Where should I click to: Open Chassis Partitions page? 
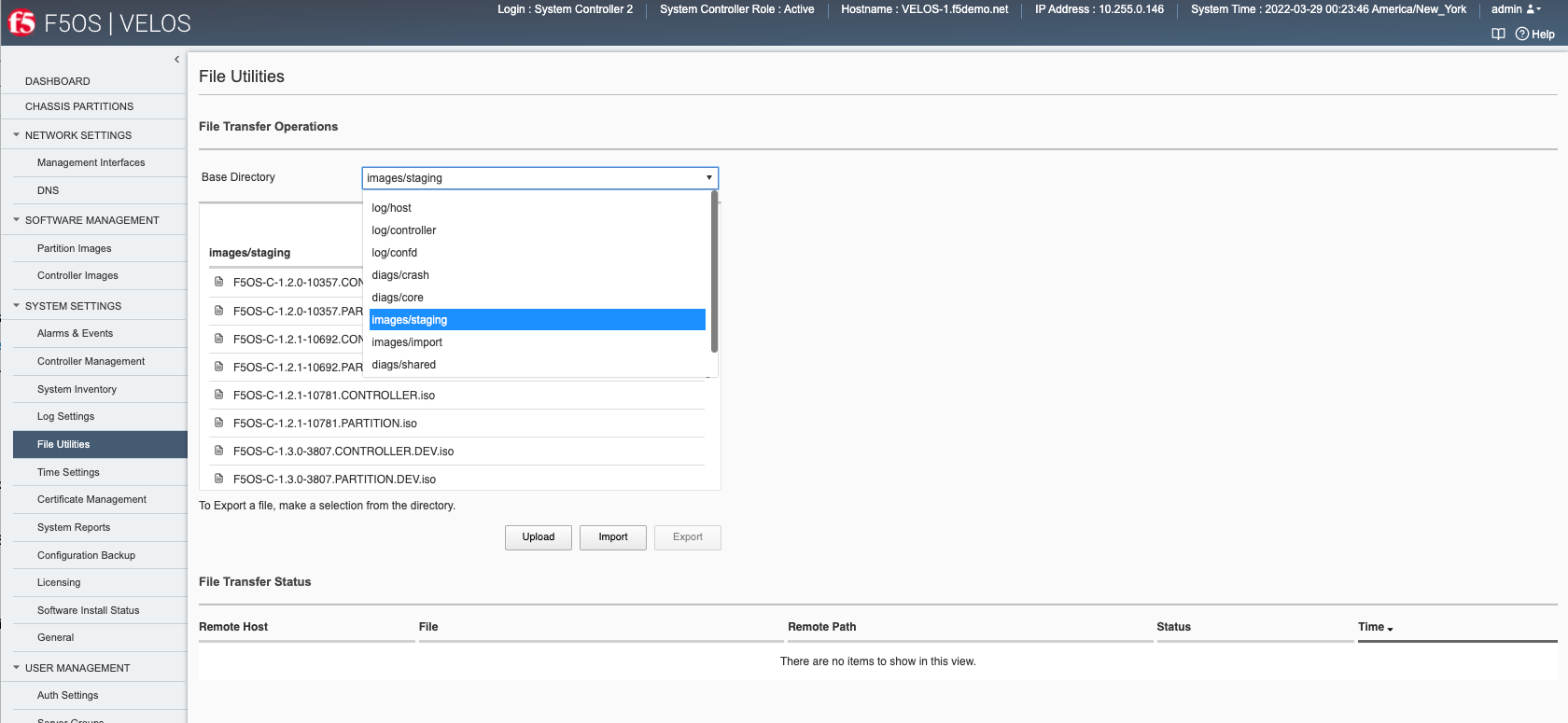click(x=79, y=106)
